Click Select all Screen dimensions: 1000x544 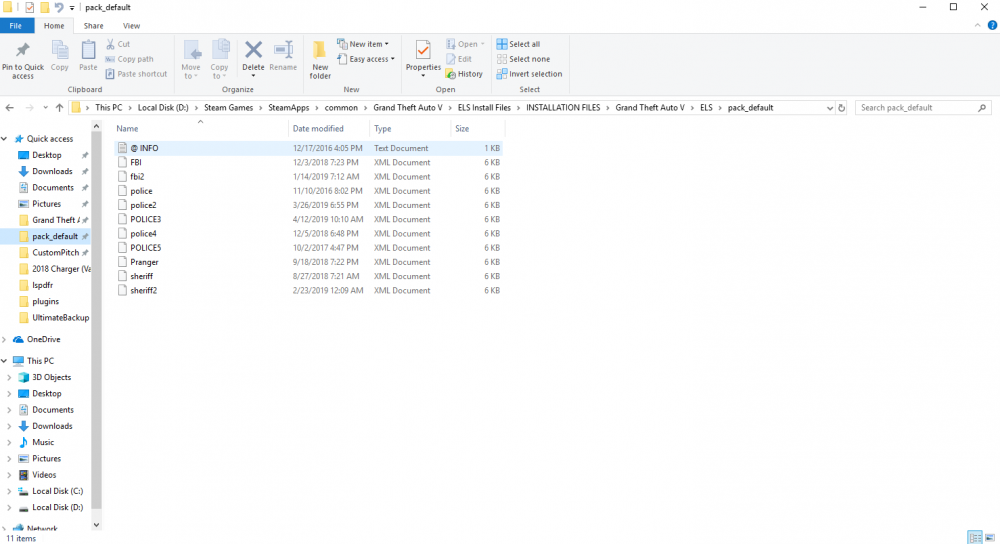point(518,44)
